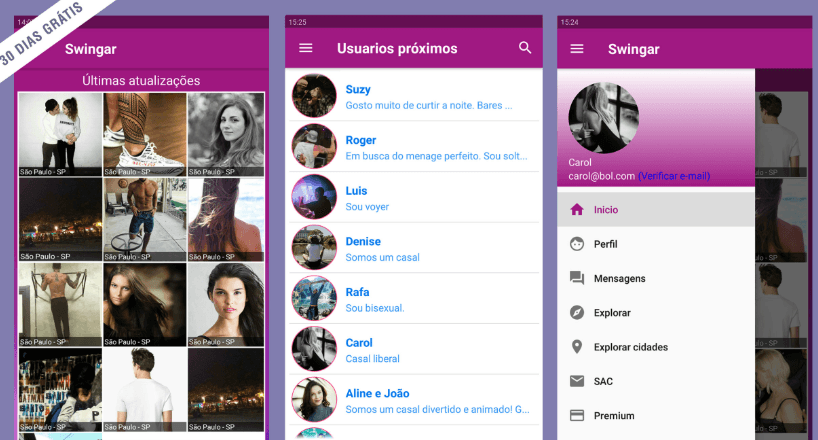Open graffiti wall photo thumbnail
Image resolution: width=818 pixels, height=440 pixels.
[61, 389]
